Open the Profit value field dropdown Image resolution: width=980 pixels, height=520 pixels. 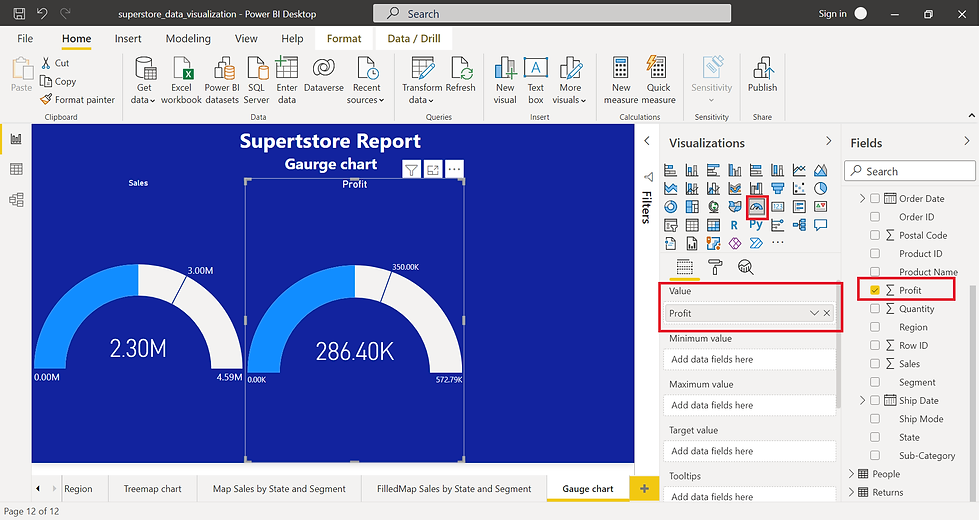coord(814,313)
